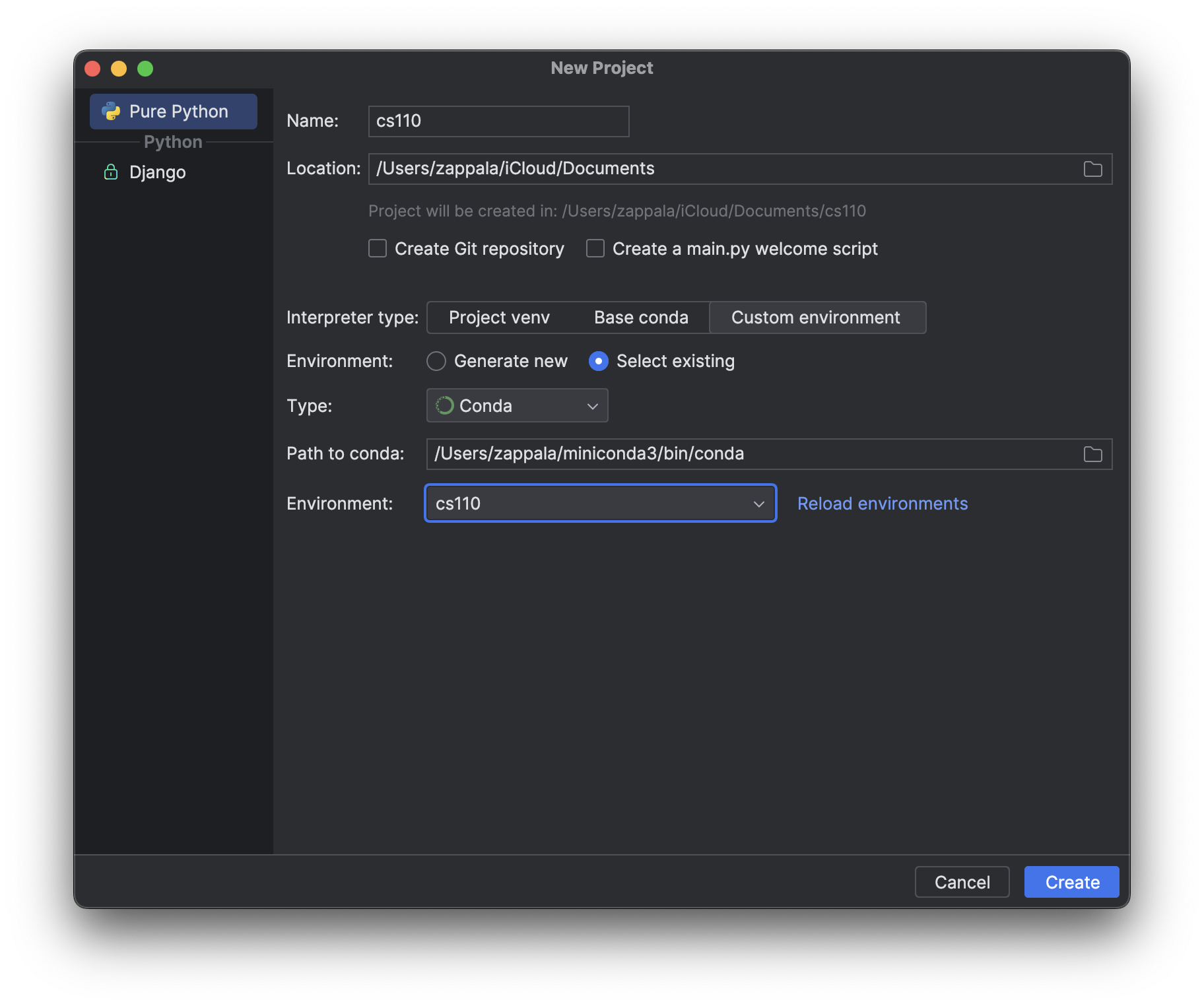
Task: Select Django in the project sidebar
Action: 157,172
